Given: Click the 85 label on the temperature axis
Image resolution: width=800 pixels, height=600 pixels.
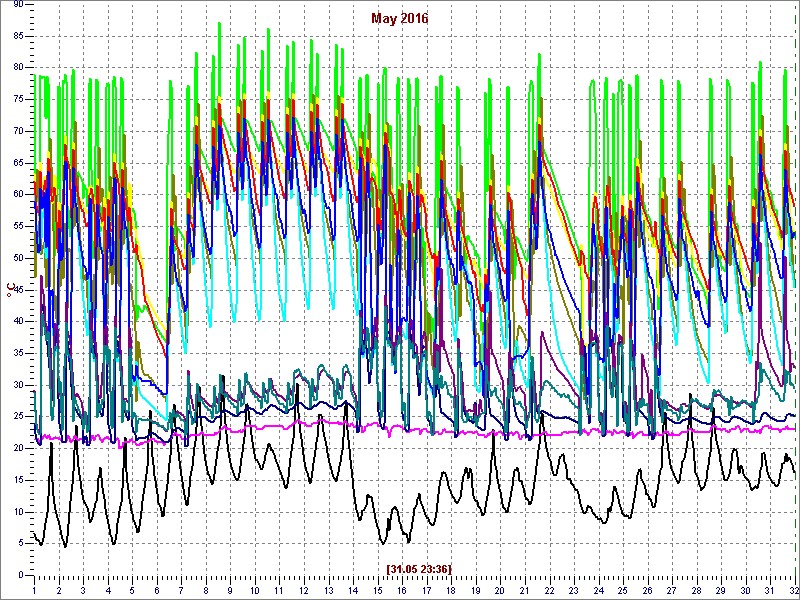Looking at the screenshot, I should (18, 36).
